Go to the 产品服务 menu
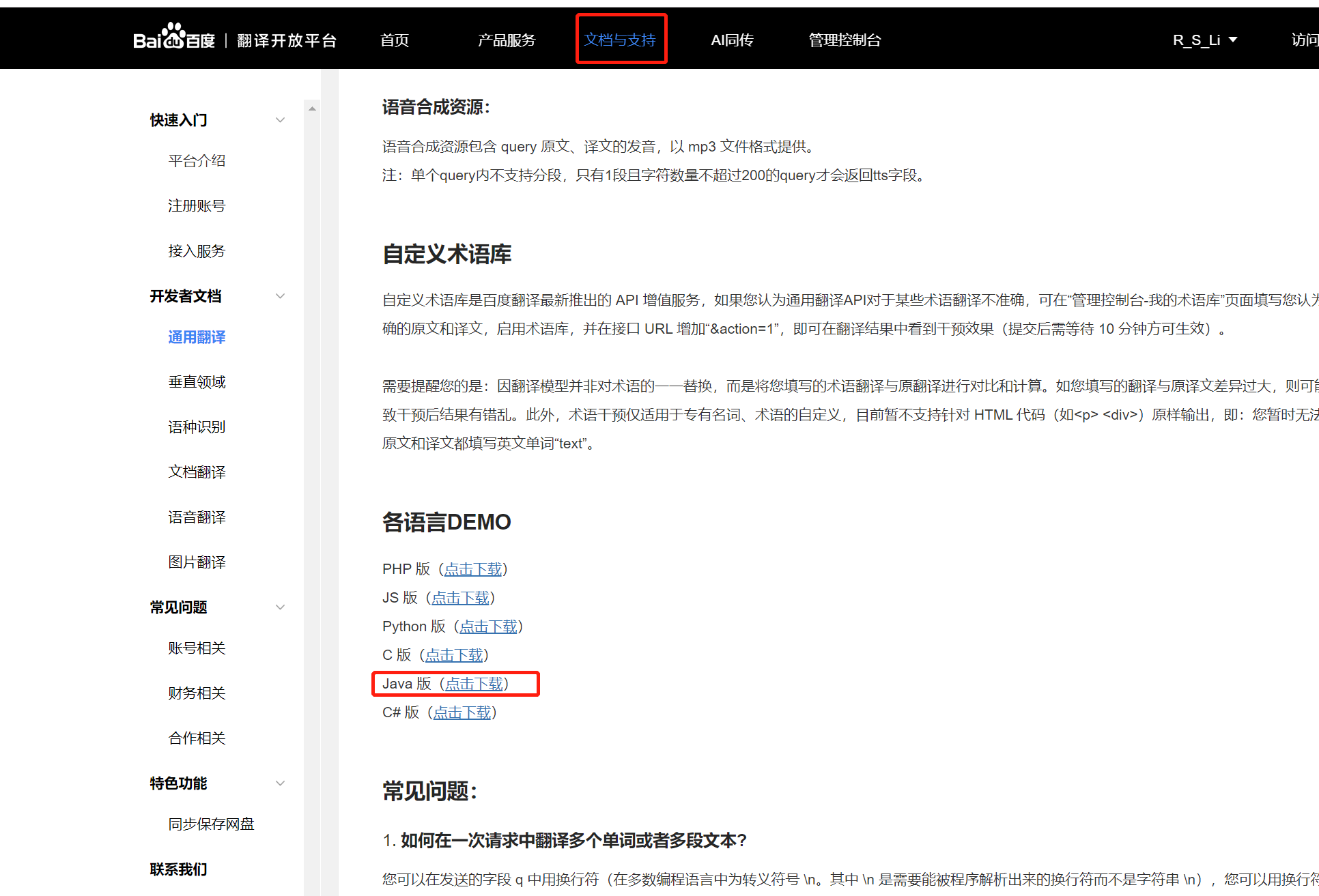1319x896 pixels. (507, 40)
